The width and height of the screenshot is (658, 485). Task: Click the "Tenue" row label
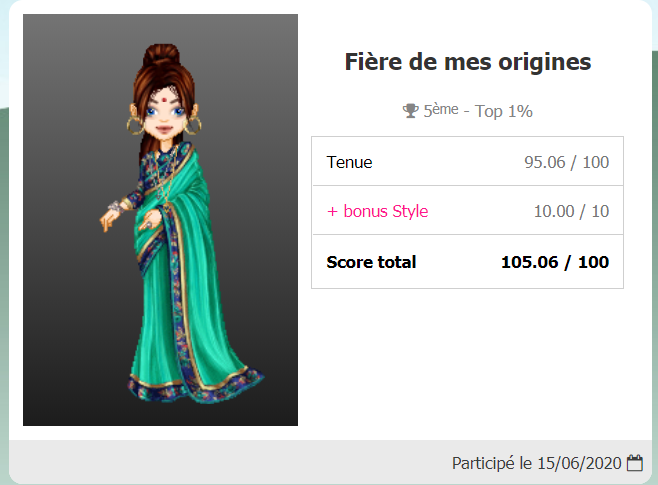pos(349,162)
